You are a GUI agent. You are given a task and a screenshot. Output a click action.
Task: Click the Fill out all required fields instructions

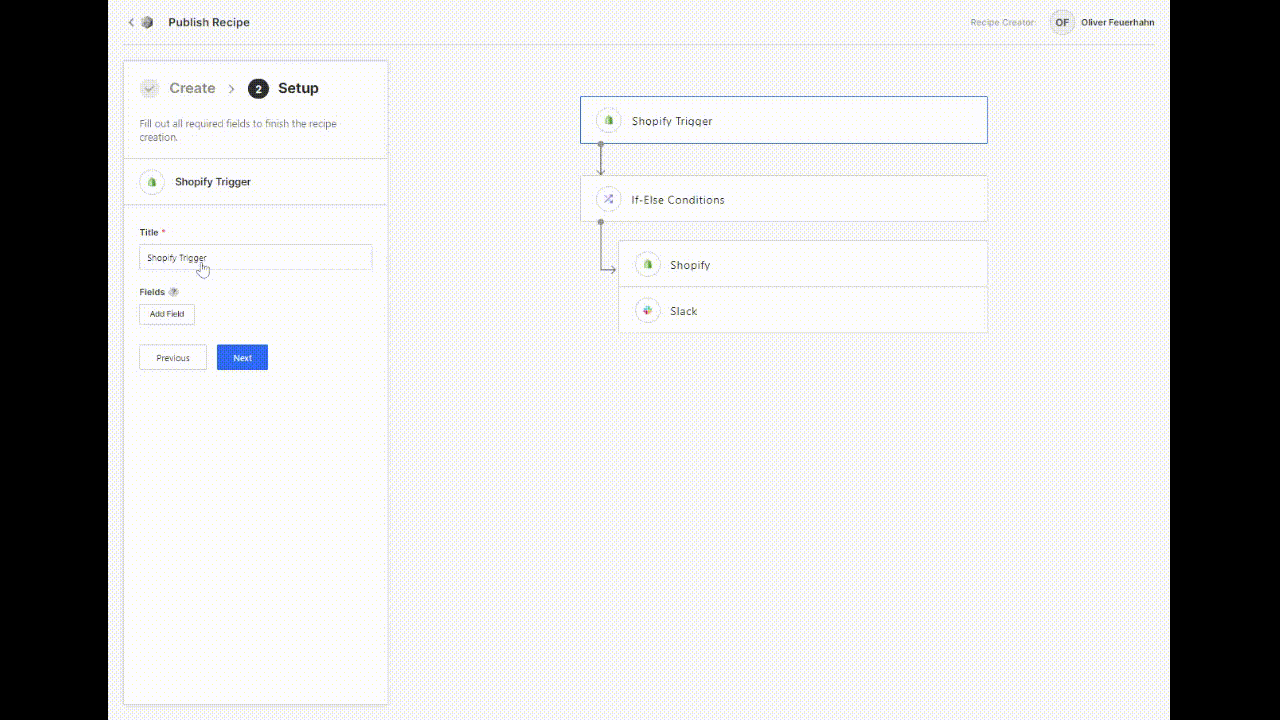(x=238, y=131)
